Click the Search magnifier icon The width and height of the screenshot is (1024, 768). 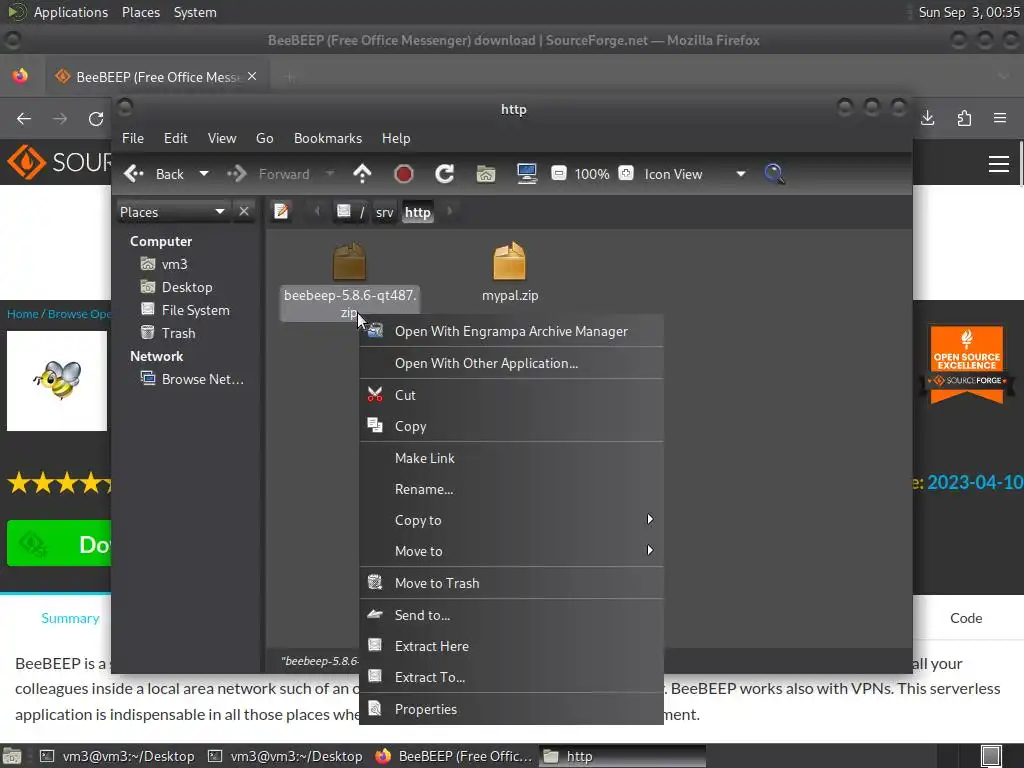[774, 174]
